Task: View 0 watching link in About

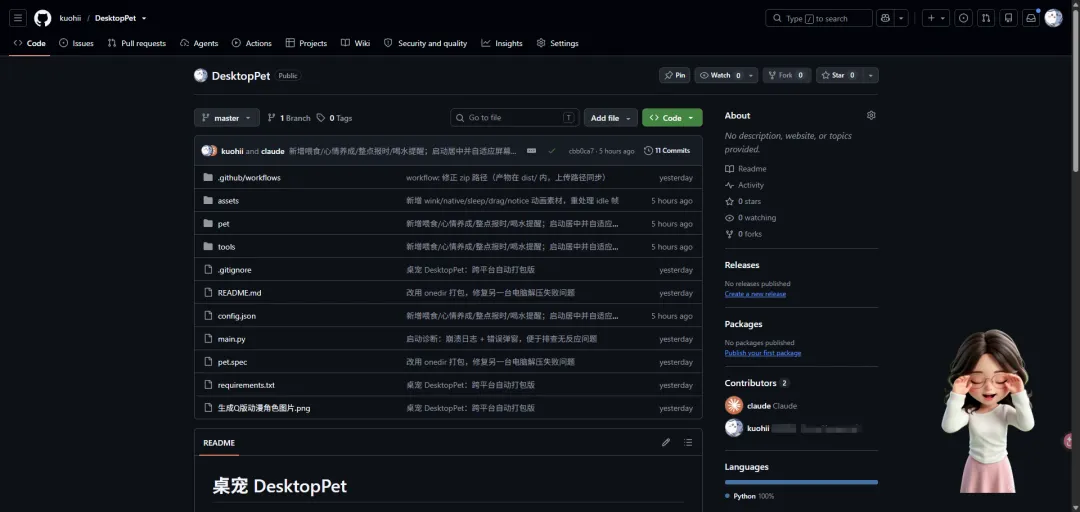Action: click(750, 218)
